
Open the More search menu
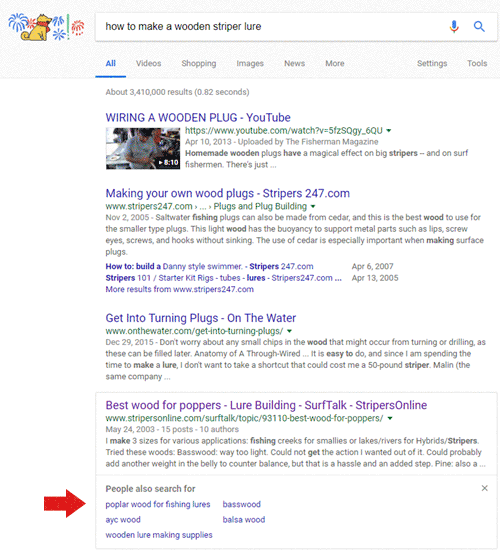tap(335, 63)
